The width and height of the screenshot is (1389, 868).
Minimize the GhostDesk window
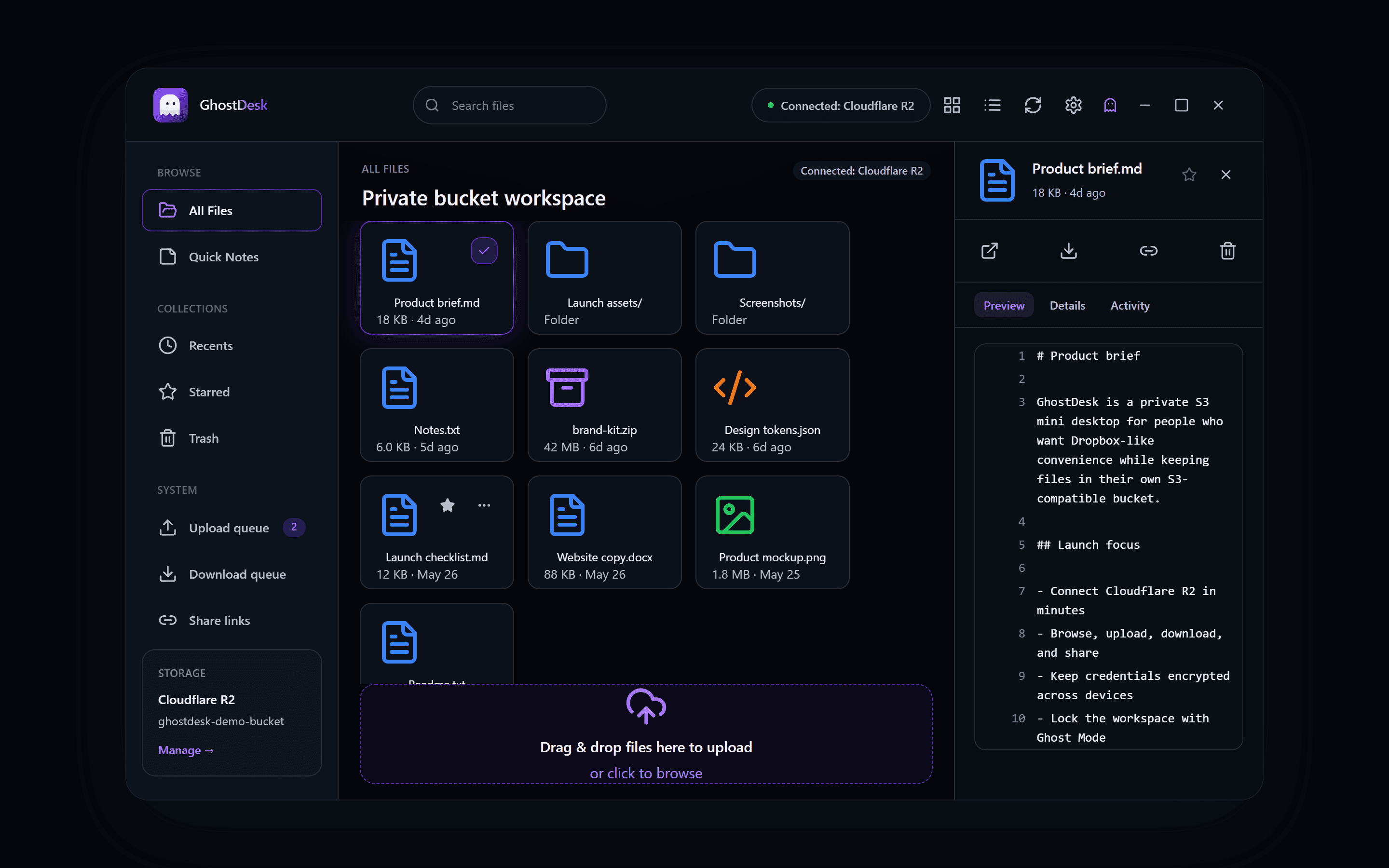1145,105
